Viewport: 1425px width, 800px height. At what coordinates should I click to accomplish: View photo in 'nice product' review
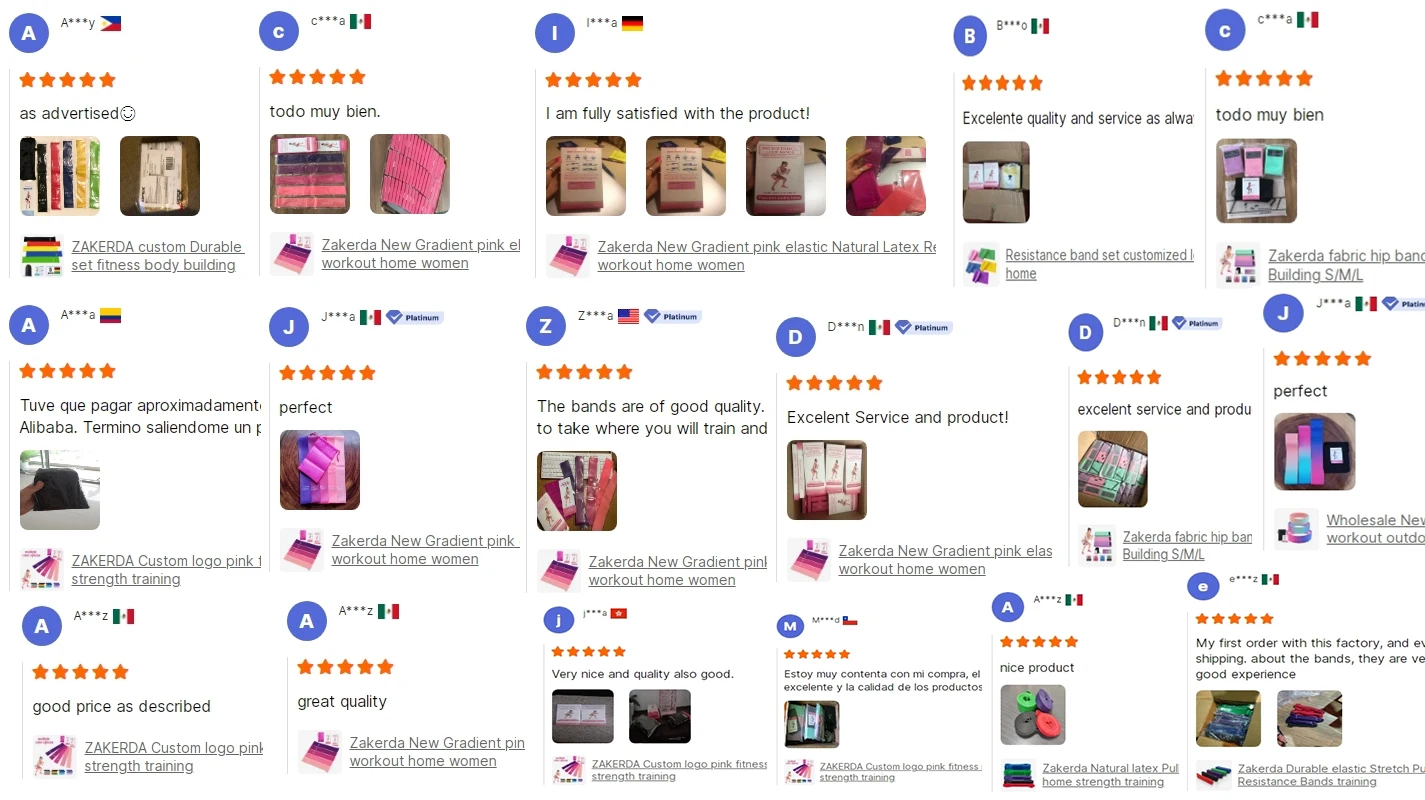click(x=1033, y=715)
